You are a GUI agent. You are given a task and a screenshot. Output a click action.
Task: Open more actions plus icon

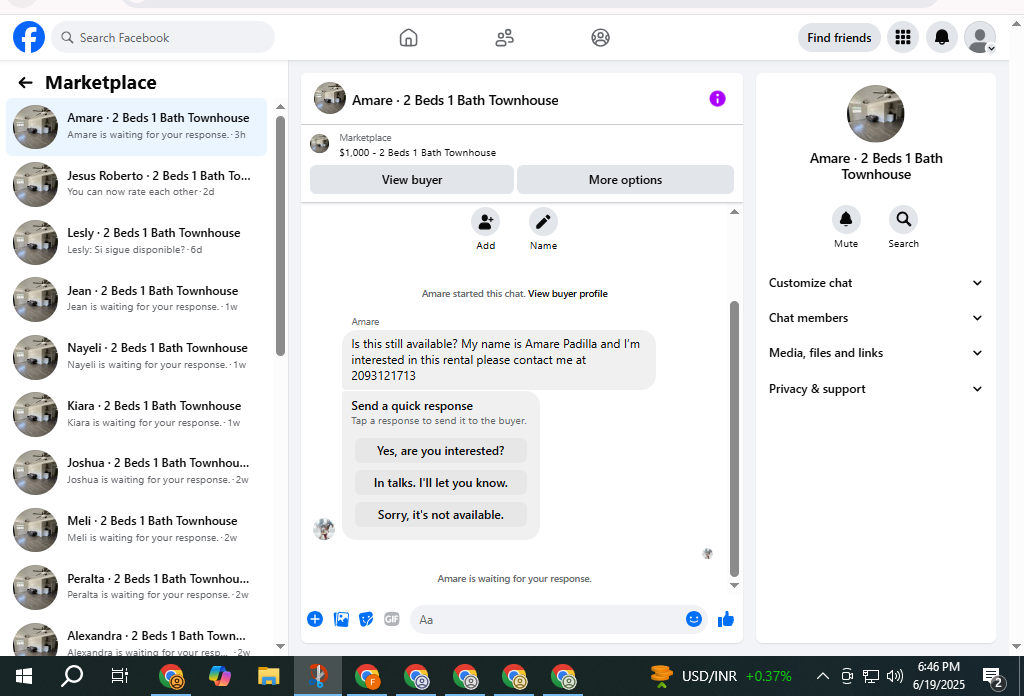tap(315, 619)
